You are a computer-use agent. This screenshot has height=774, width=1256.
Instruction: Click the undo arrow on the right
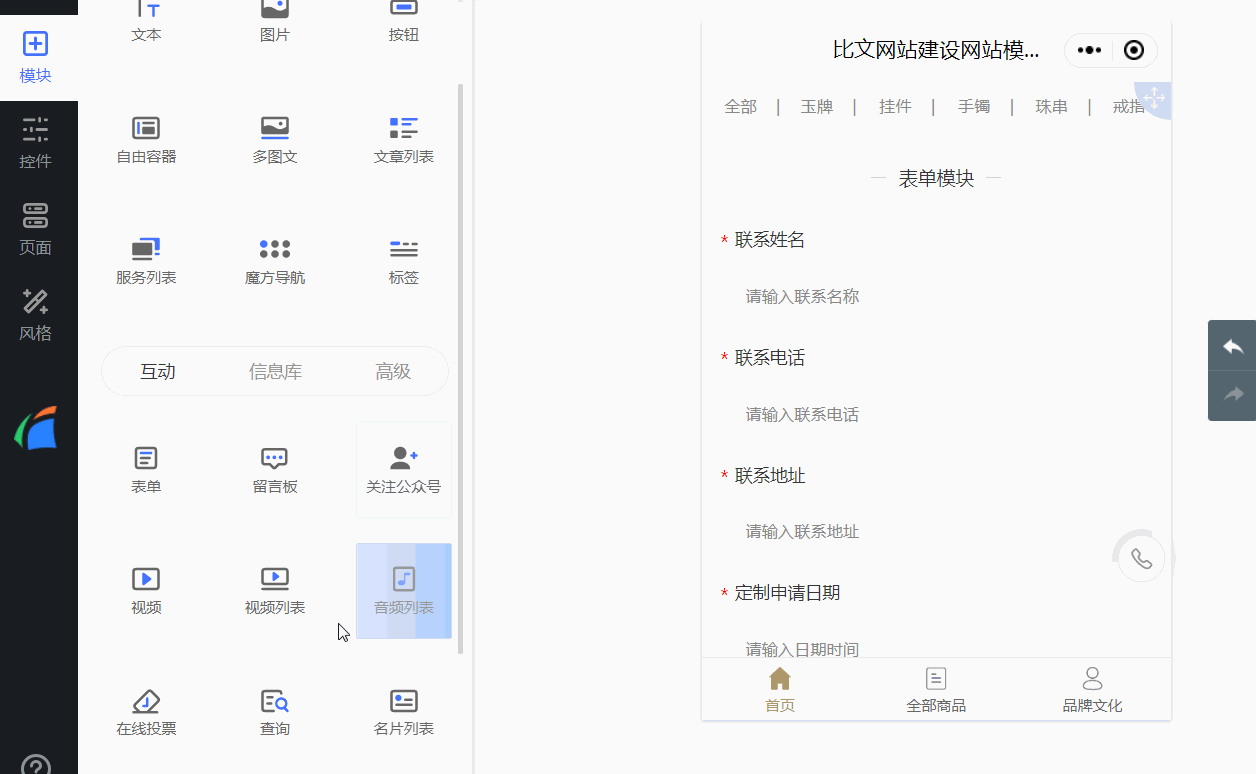point(1232,346)
